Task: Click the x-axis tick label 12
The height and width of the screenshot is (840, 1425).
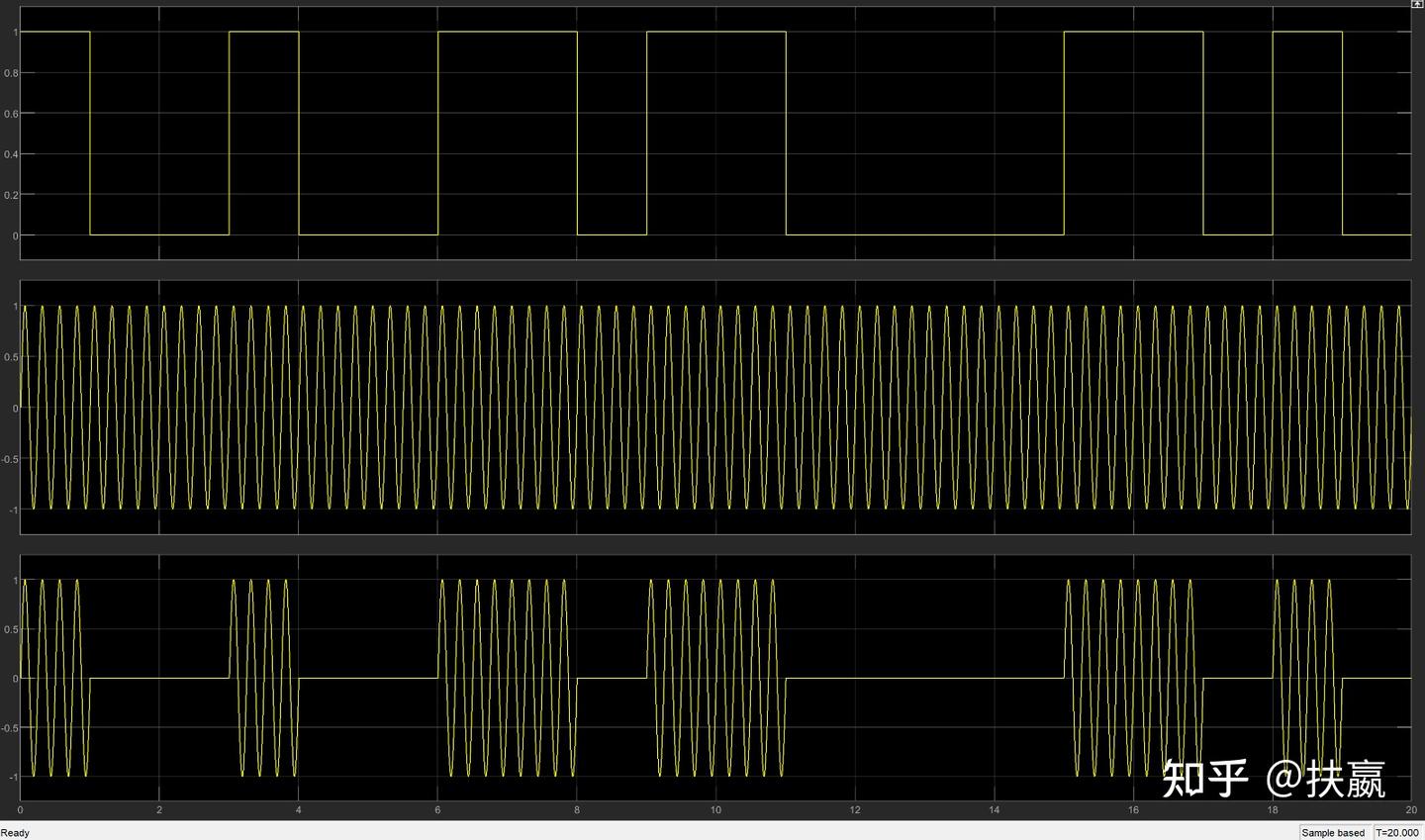Action: tap(855, 810)
